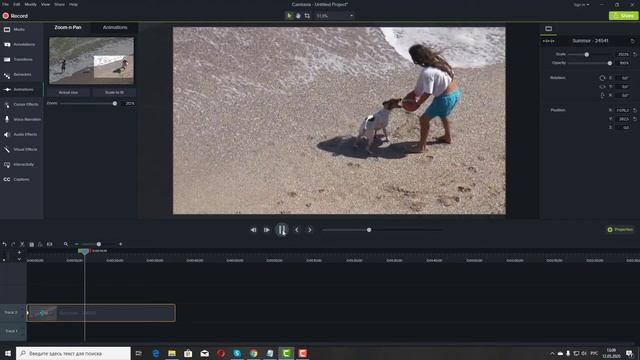The image size is (640, 360).
Task: Click the green Share button
Action: (x=623, y=16)
